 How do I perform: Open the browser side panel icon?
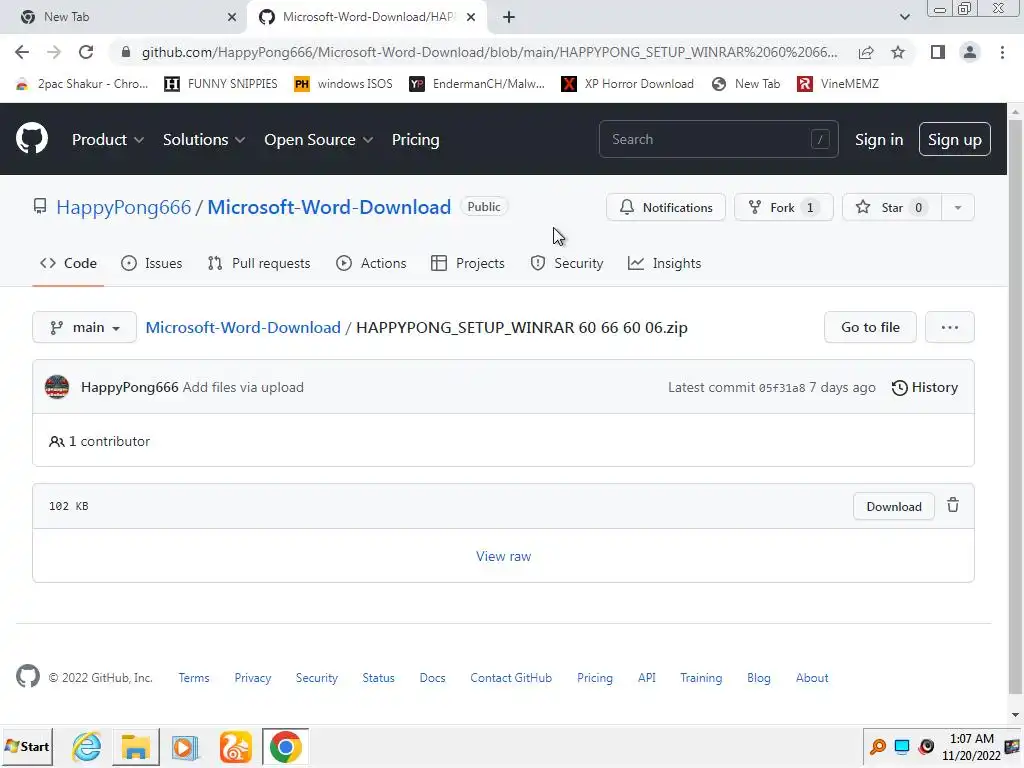coord(937,52)
